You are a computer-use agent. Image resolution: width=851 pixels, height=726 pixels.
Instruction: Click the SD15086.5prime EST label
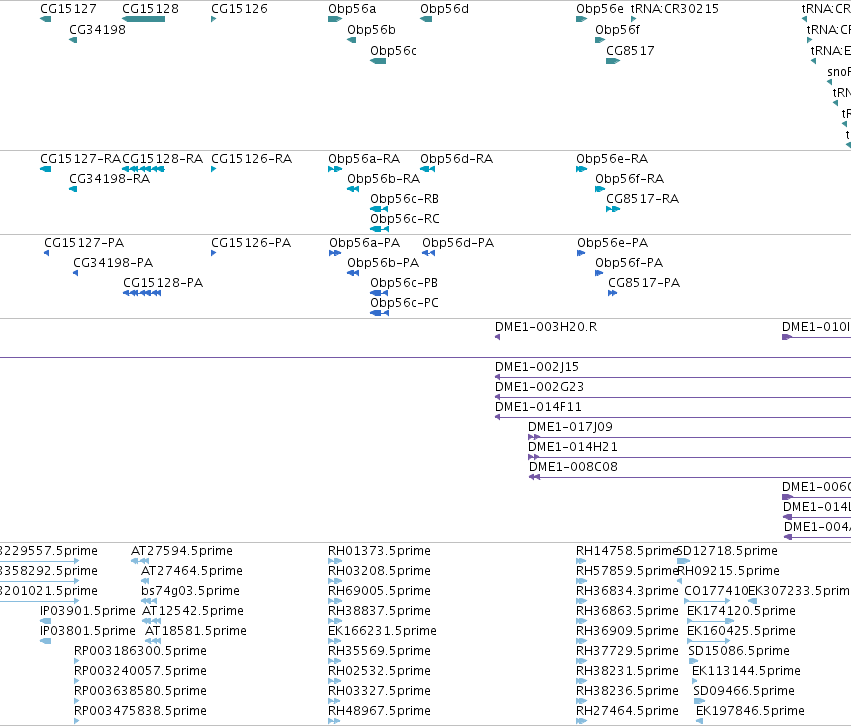coord(739,651)
